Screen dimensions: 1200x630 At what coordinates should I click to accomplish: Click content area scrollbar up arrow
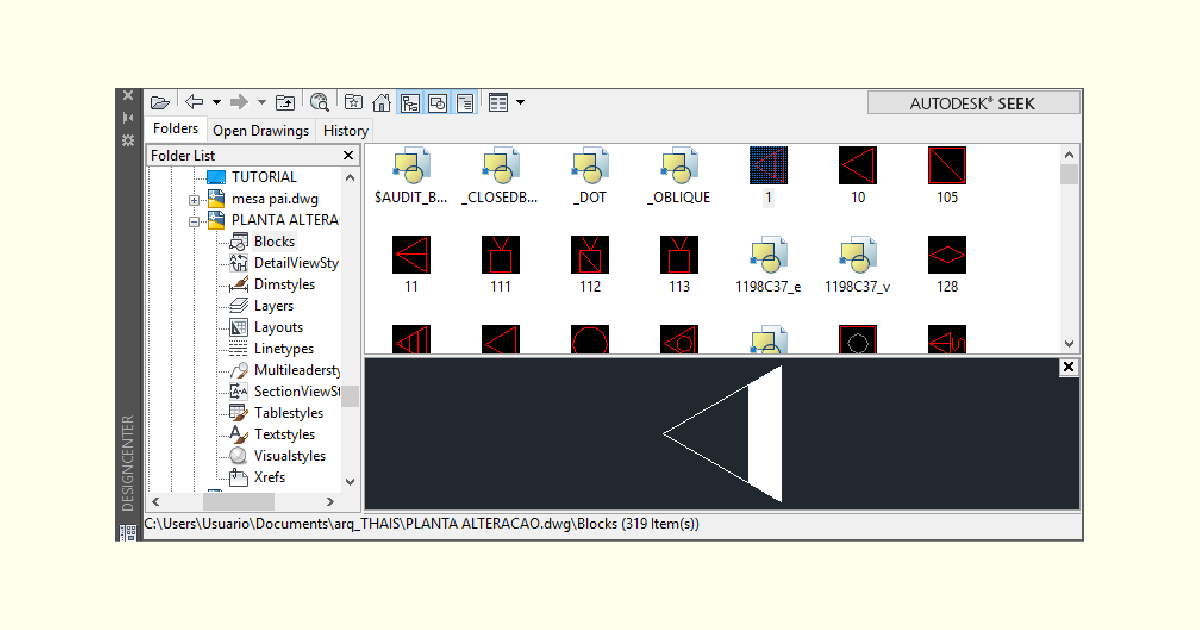(x=1069, y=155)
